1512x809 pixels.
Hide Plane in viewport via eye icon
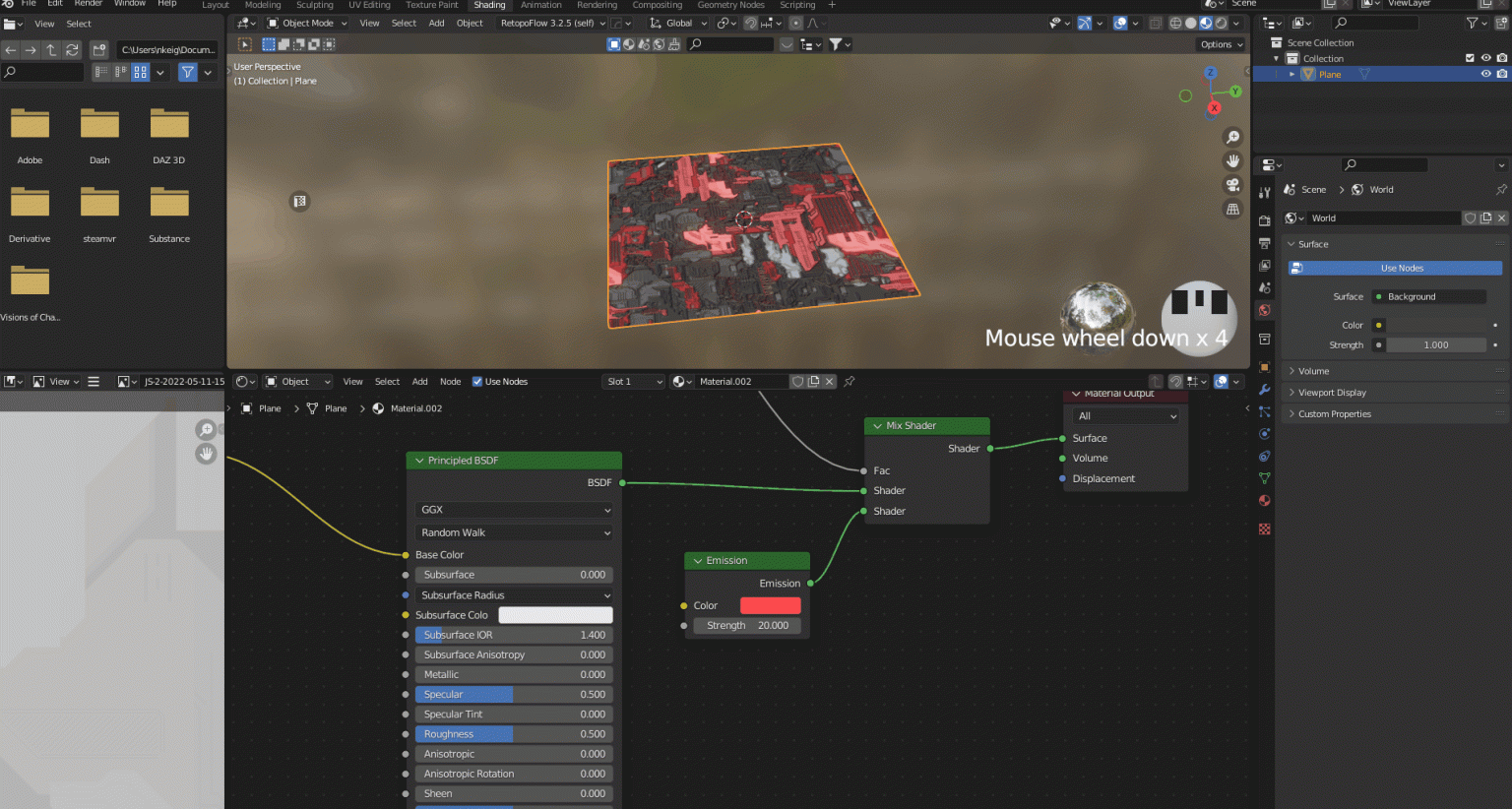[x=1485, y=74]
